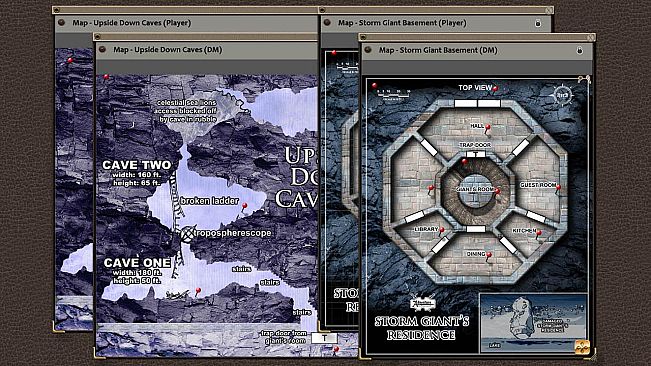Click STORM GIANT'S RESIDENCE title text

click(421, 328)
